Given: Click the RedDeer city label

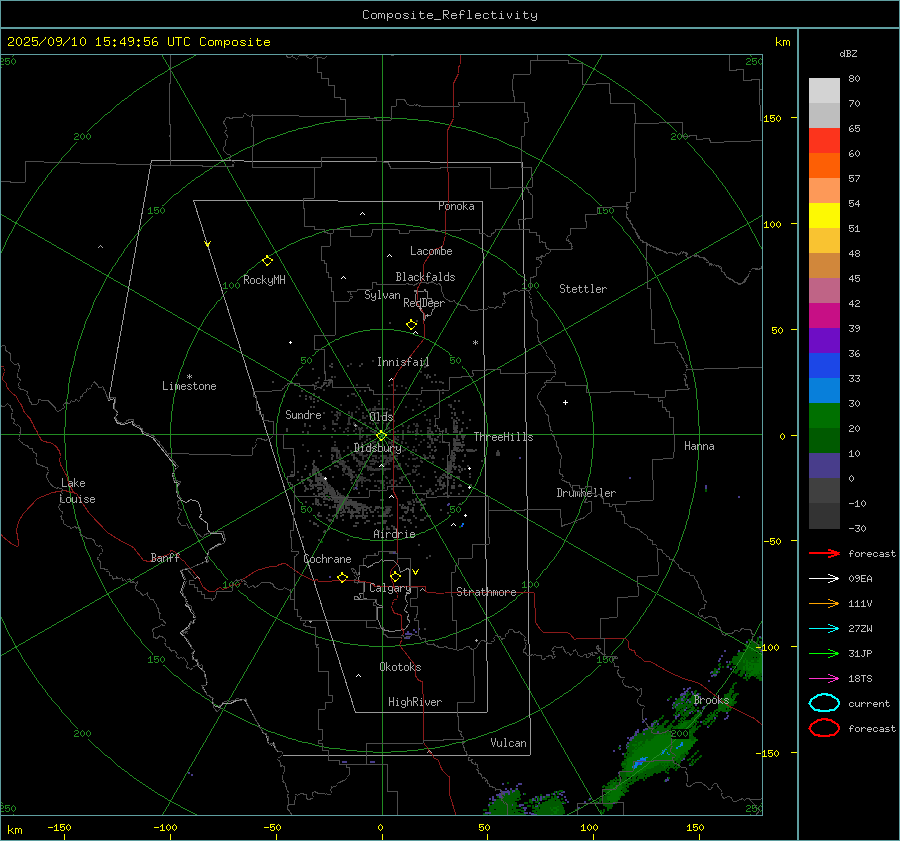Looking at the screenshot, I should (424, 303).
